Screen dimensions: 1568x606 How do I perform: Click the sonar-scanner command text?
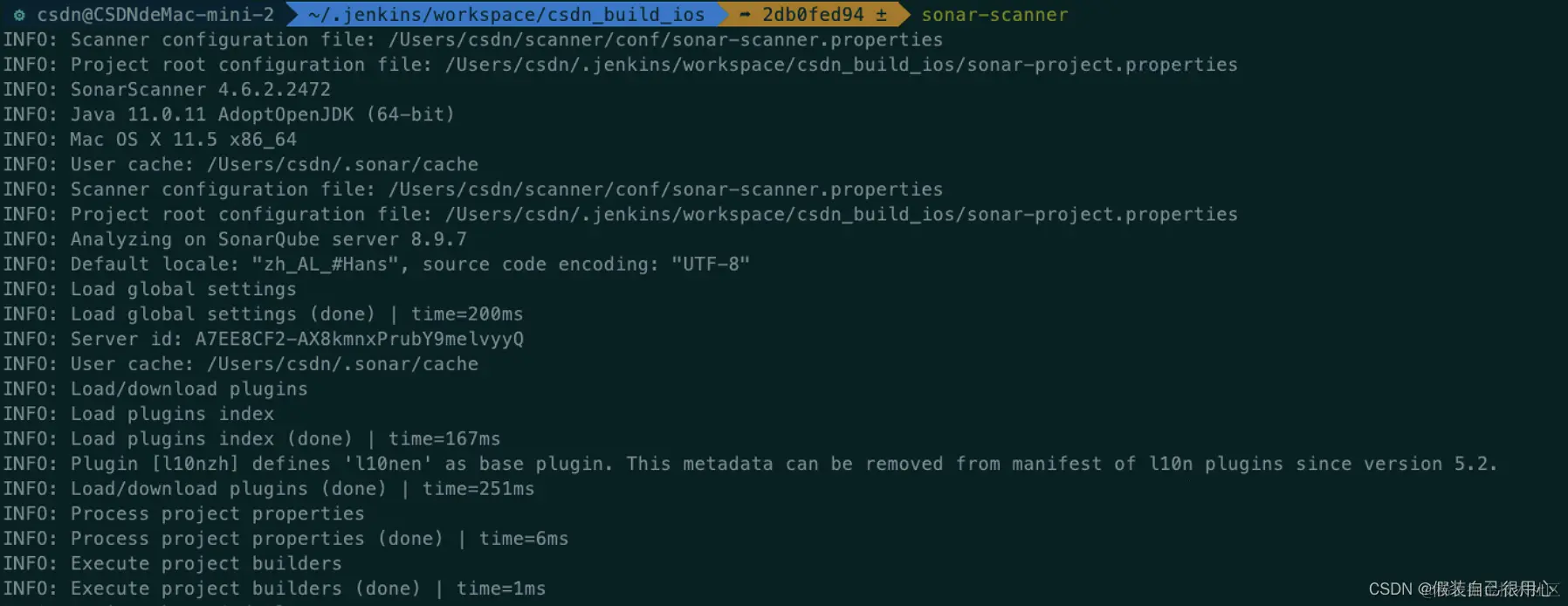click(x=994, y=15)
